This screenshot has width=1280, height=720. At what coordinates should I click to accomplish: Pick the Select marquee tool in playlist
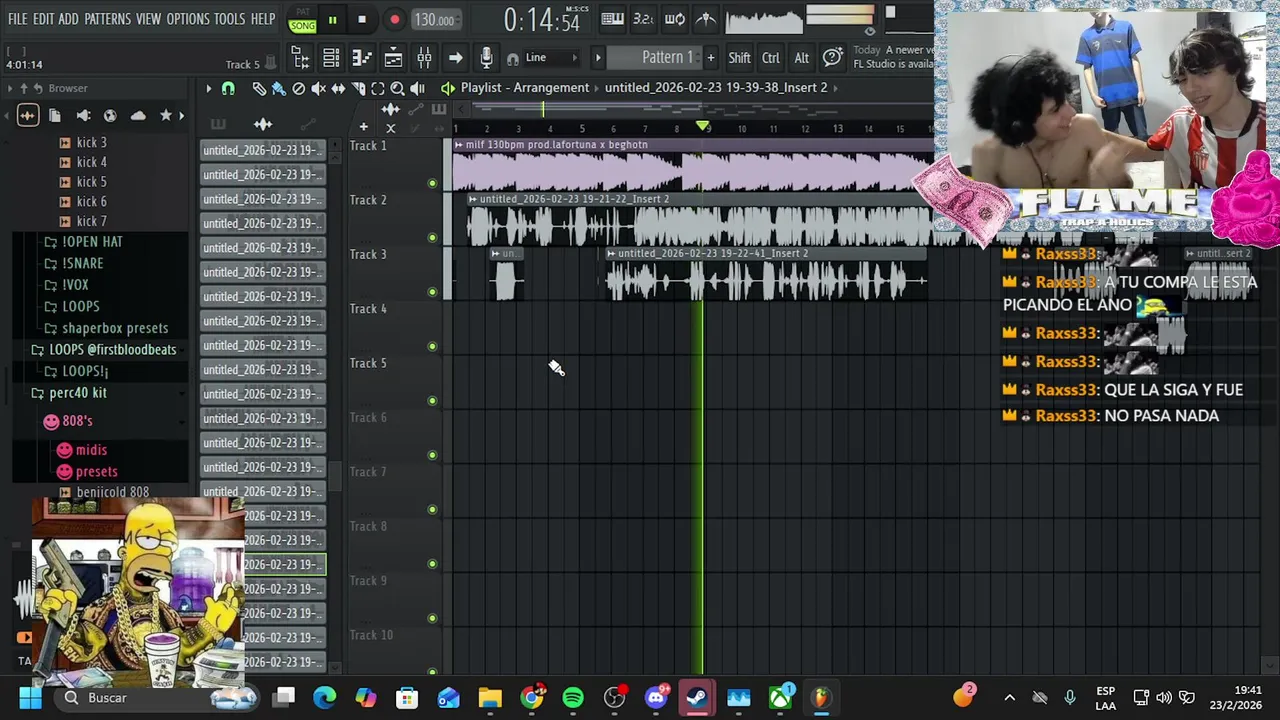(378, 88)
